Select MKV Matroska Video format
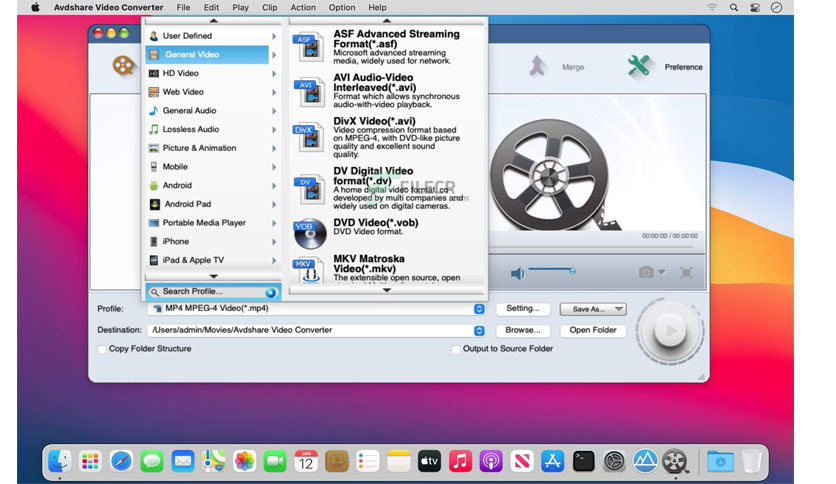 coord(387,269)
